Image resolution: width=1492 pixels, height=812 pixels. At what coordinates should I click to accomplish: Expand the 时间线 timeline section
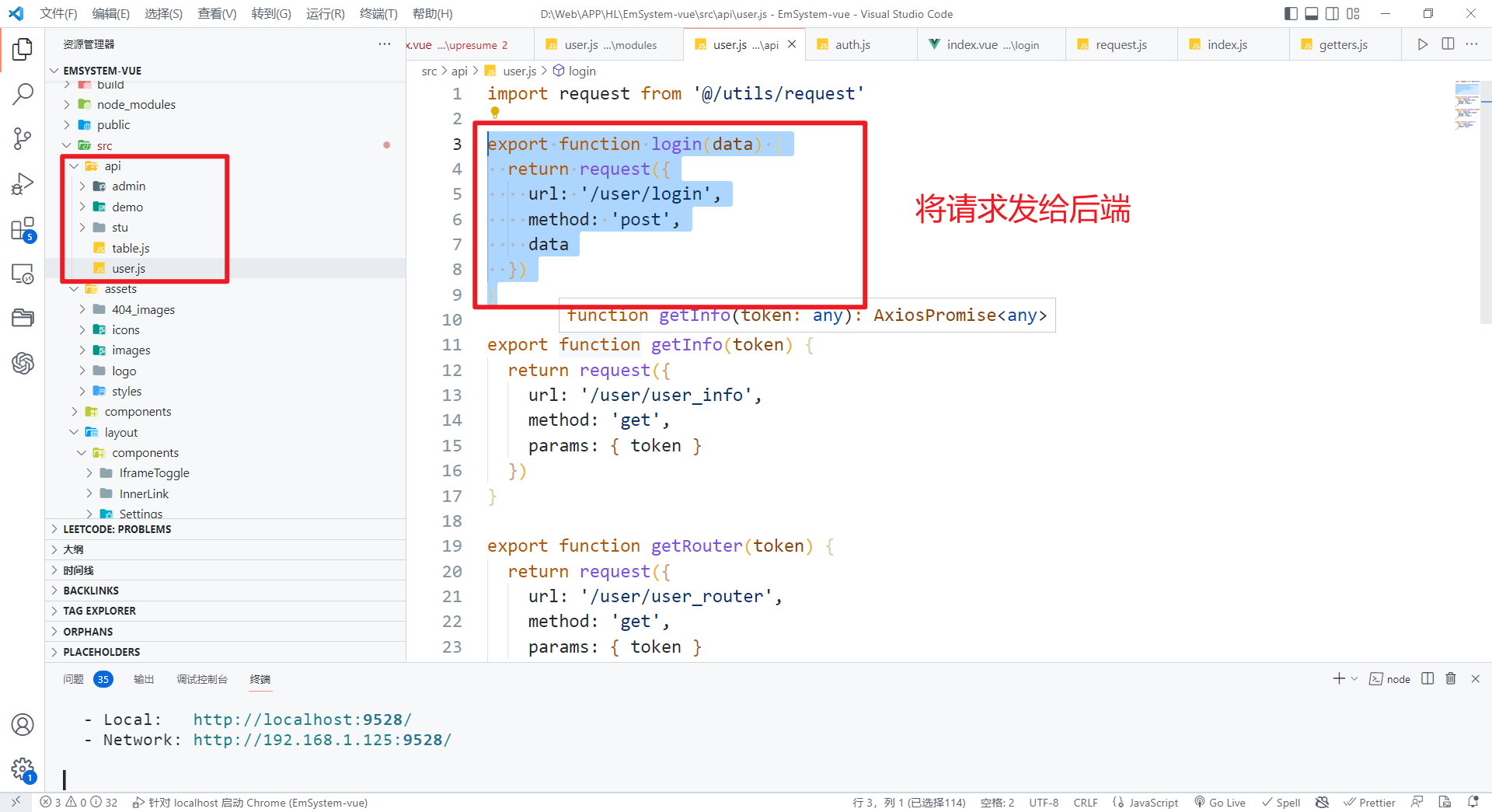(x=225, y=570)
